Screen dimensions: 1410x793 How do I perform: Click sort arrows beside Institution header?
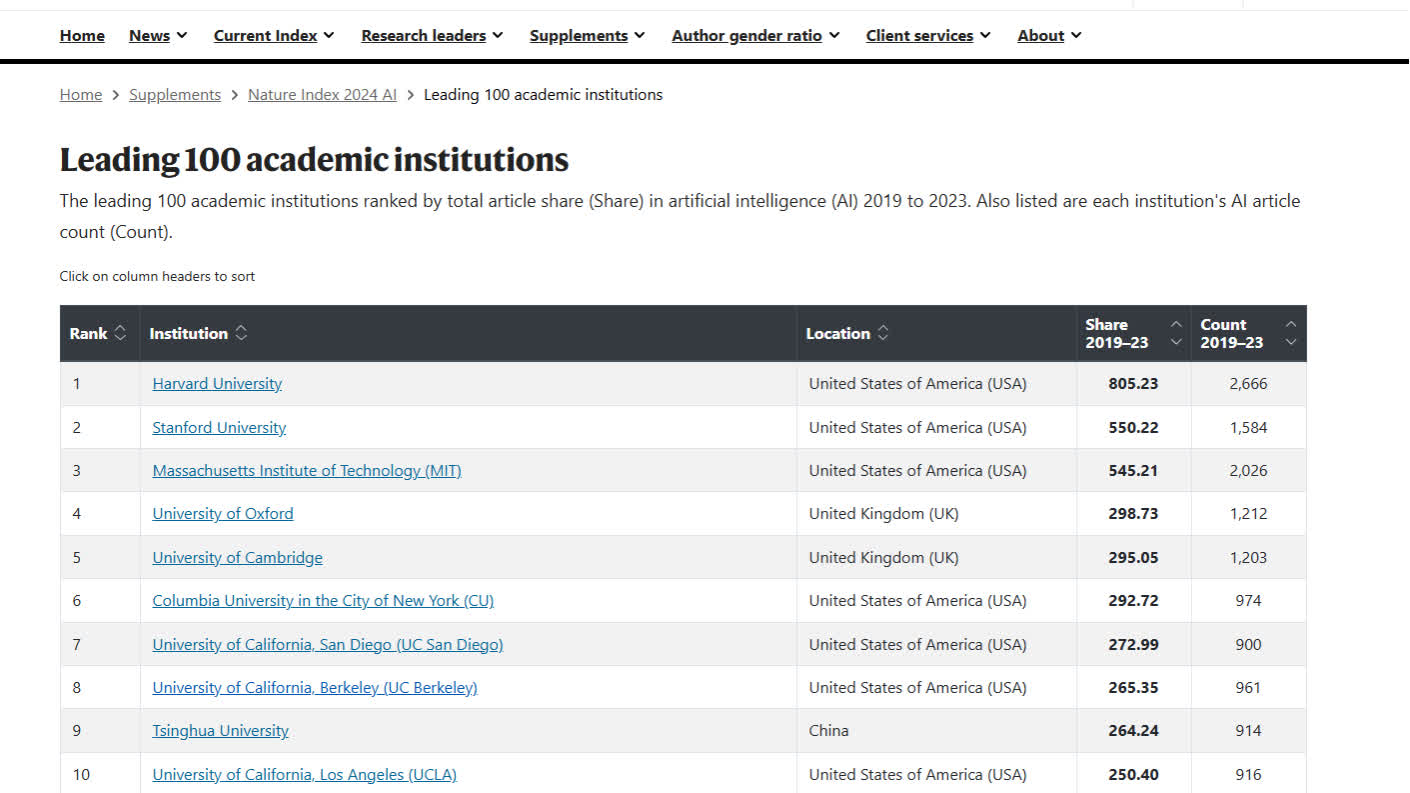coord(241,334)
